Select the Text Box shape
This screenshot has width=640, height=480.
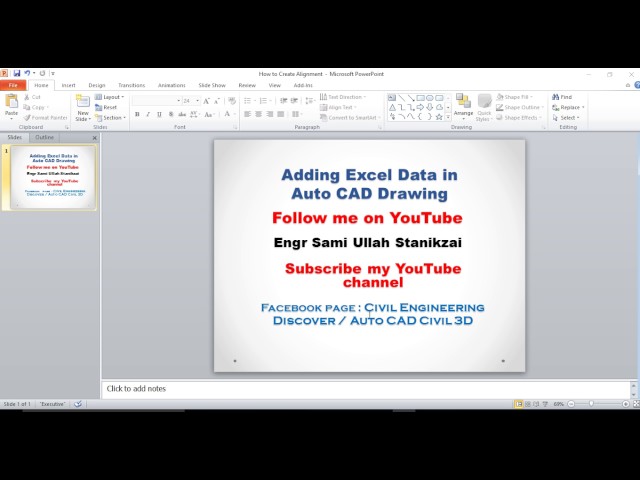[392, 98]
